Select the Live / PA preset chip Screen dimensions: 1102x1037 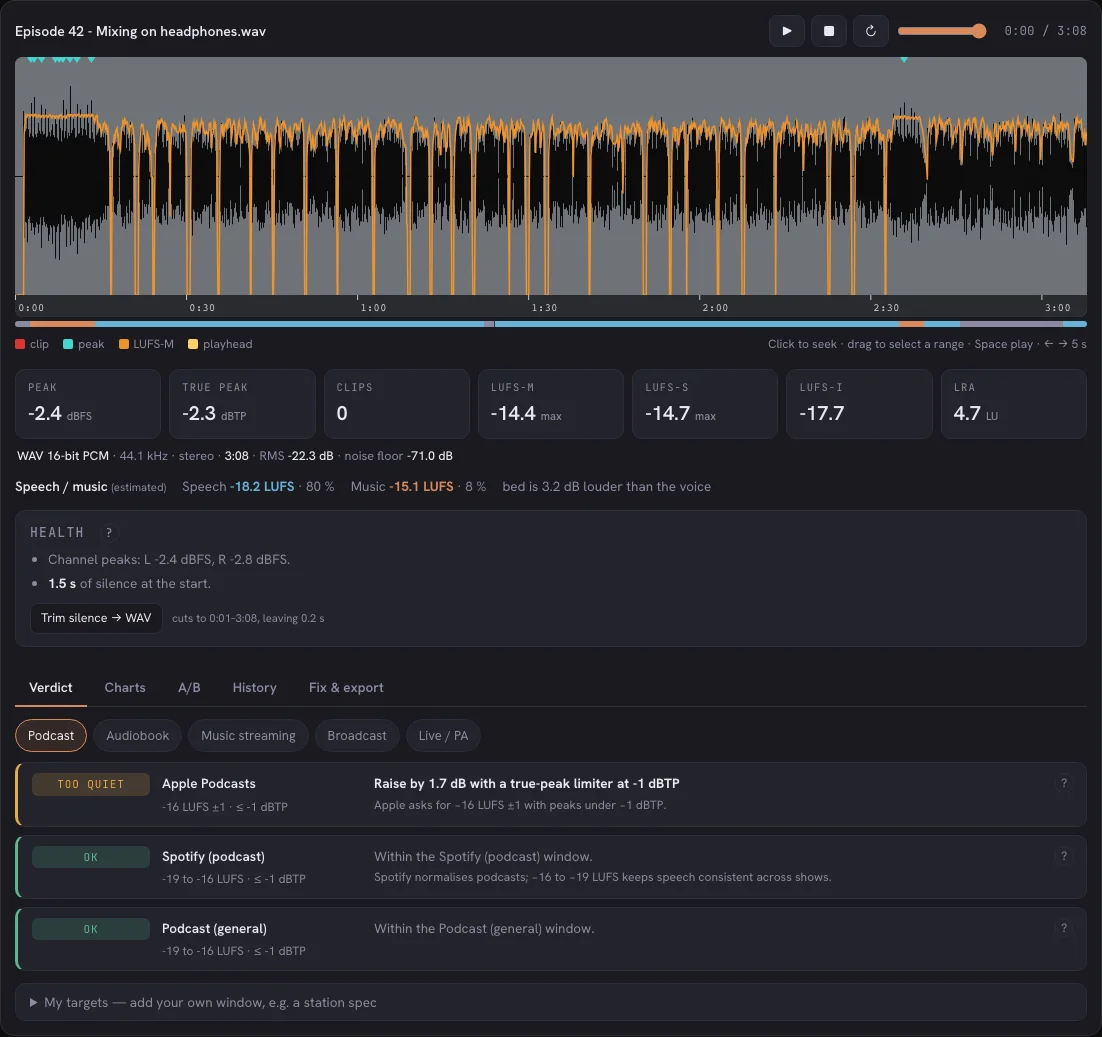tap(443, 736)
